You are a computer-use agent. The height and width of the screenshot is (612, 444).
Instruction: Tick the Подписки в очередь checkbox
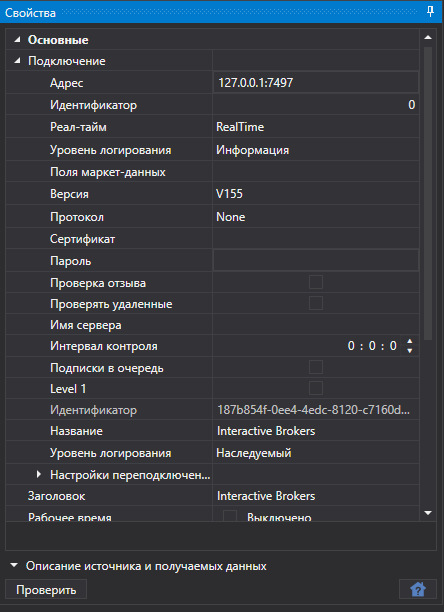(x=316, y=367)
